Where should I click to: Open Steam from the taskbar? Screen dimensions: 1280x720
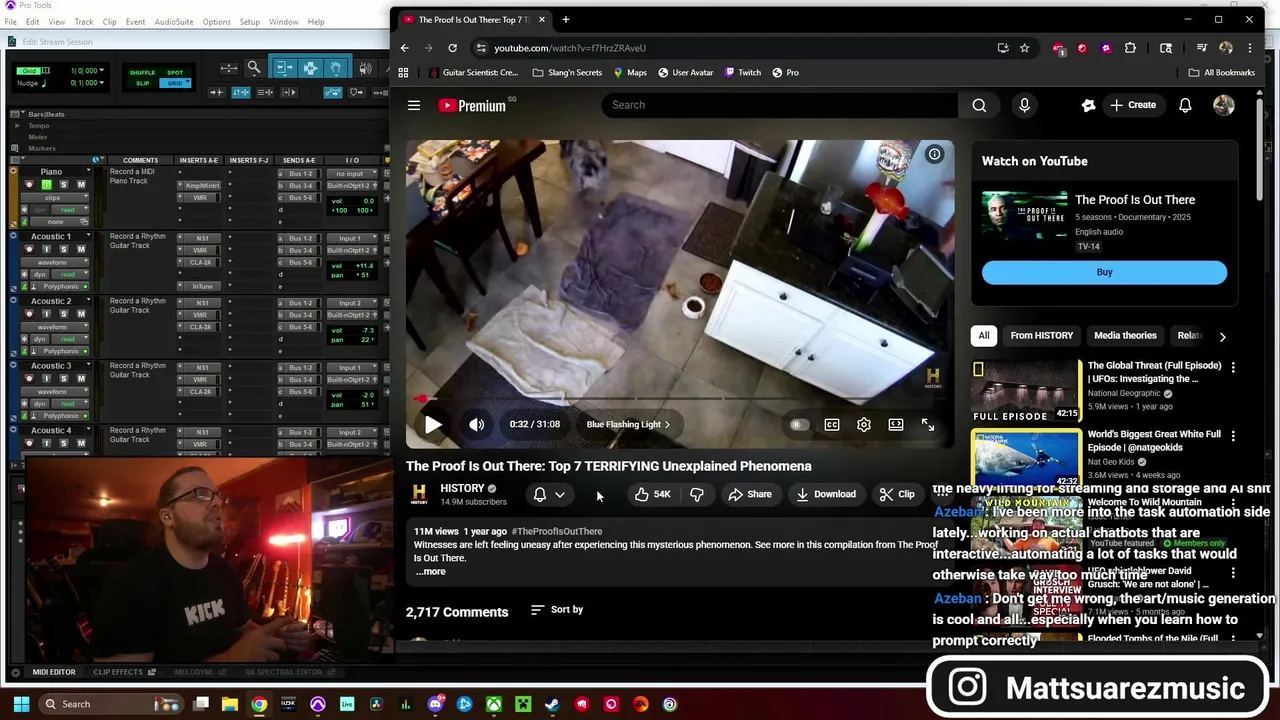pyautogui.click(x=552, y=704)
